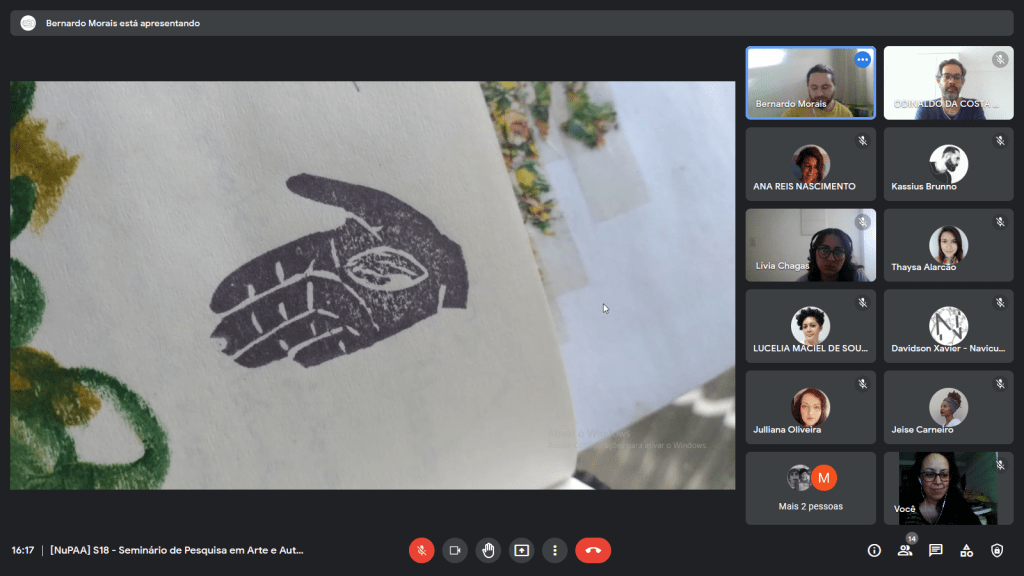This screenshot has width=1024, height=576.
Task: Select Thaysa Alarcão's participant tile
Action: pos(948,245)
